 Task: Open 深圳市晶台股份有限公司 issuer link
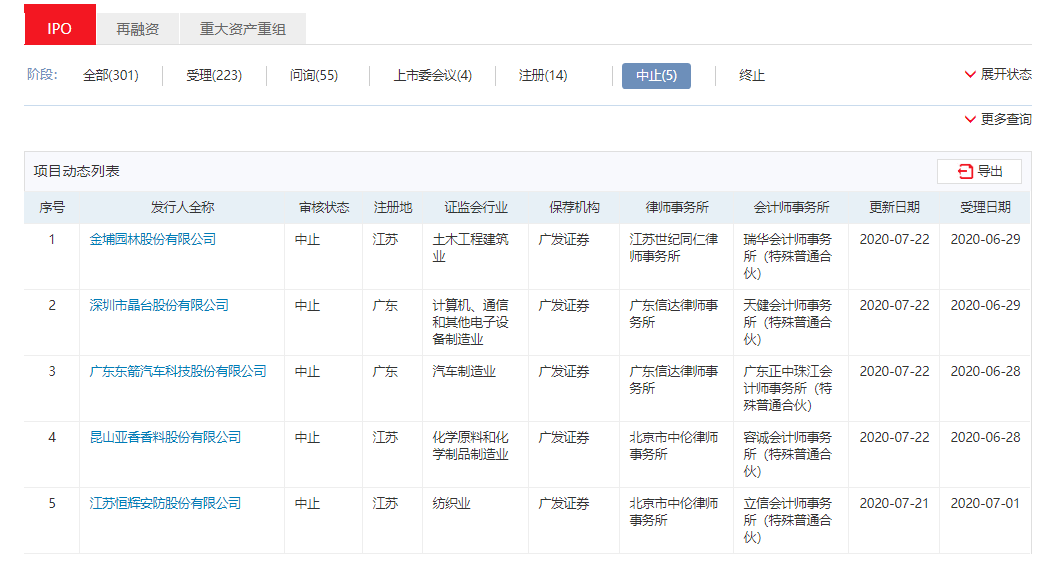coord(159,306)
